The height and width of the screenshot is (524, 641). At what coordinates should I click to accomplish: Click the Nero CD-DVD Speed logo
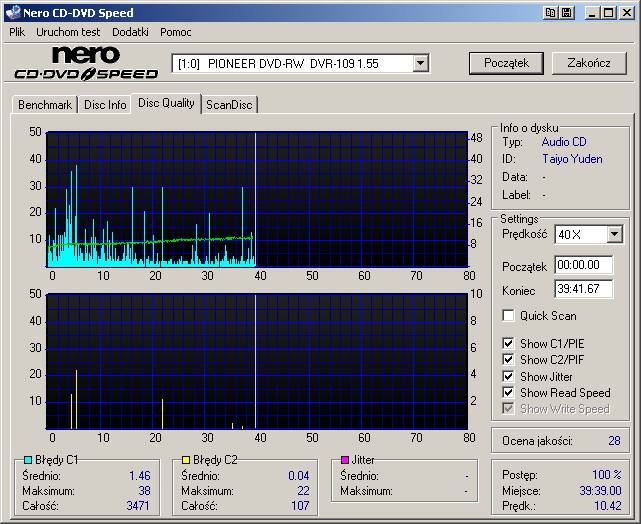pyautogui.click(x=86, y=63)
